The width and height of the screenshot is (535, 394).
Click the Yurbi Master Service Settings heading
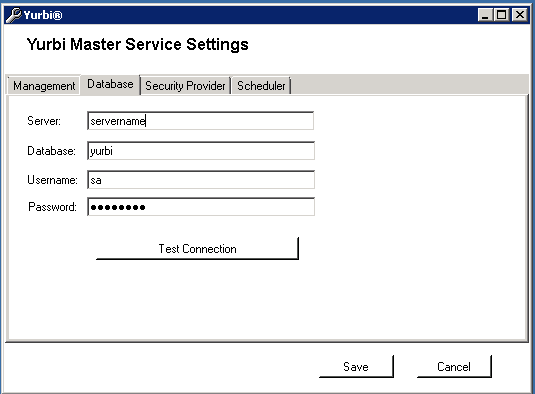138,45
